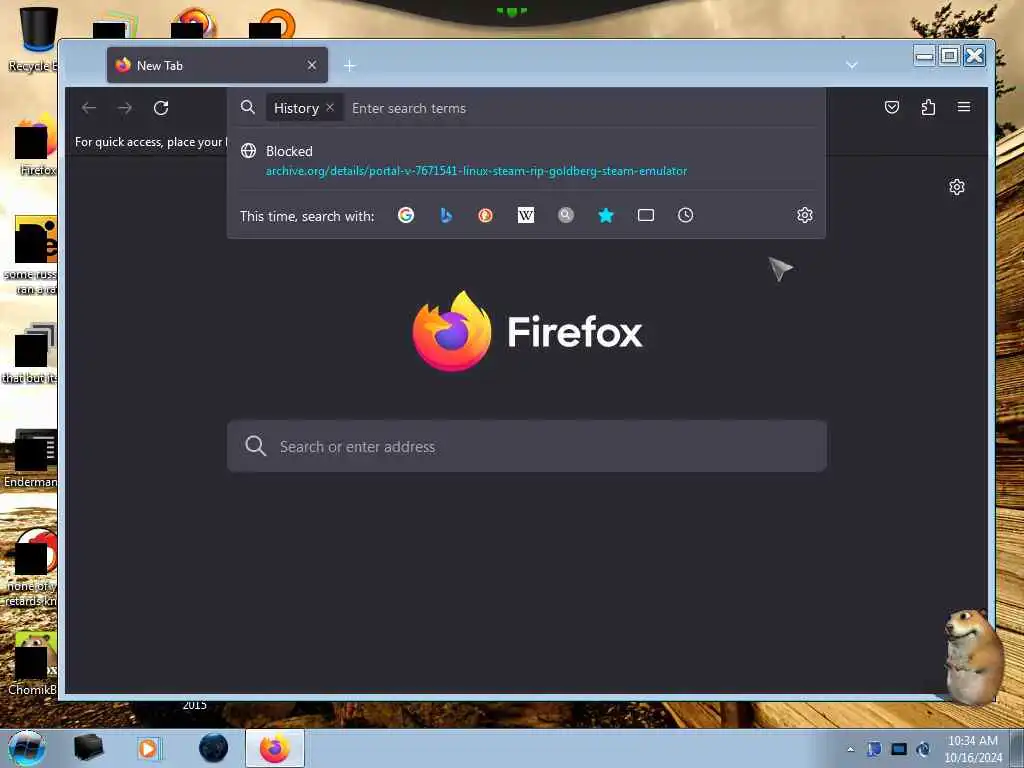Go forward to the next page
The width and height of the screenshot is (1024, 768).
click(125, 108)
